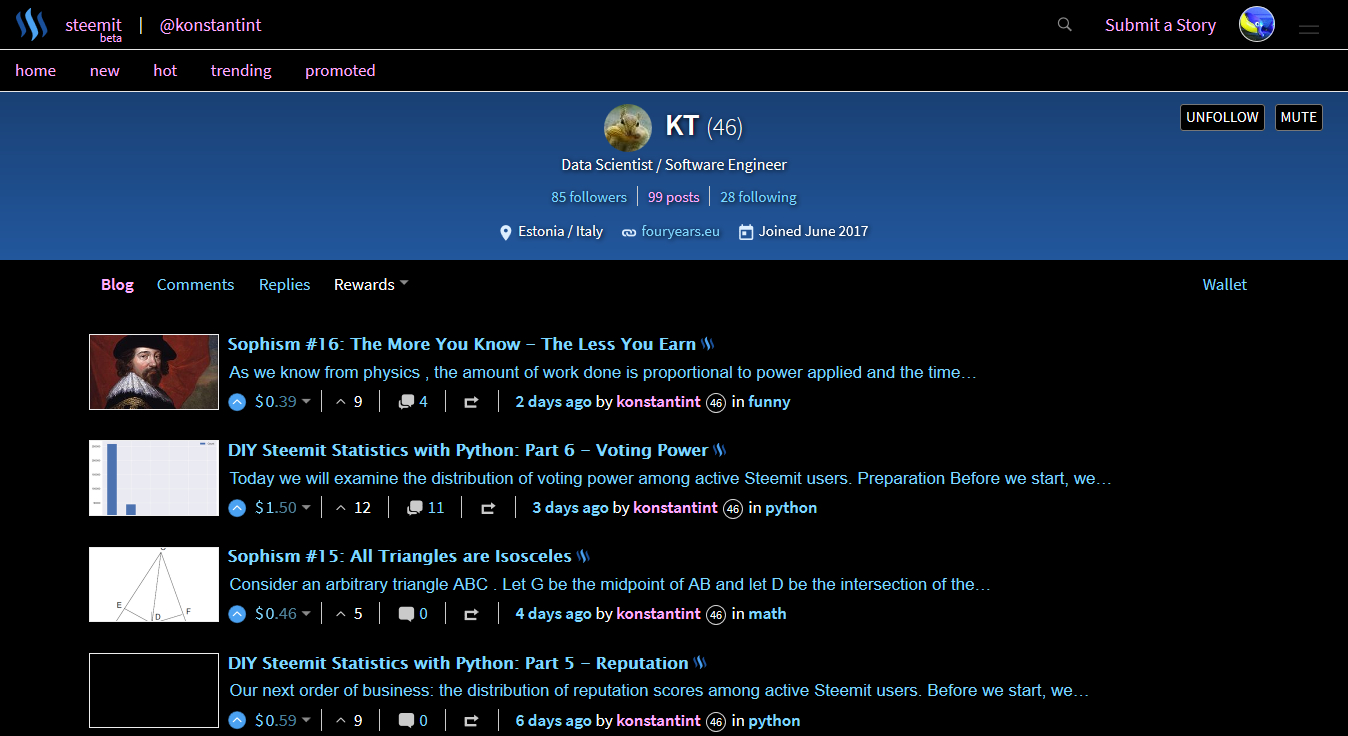1348x736 pixels.
Task: Click author konstantint on Sophism #16 row
Action: 659,402
